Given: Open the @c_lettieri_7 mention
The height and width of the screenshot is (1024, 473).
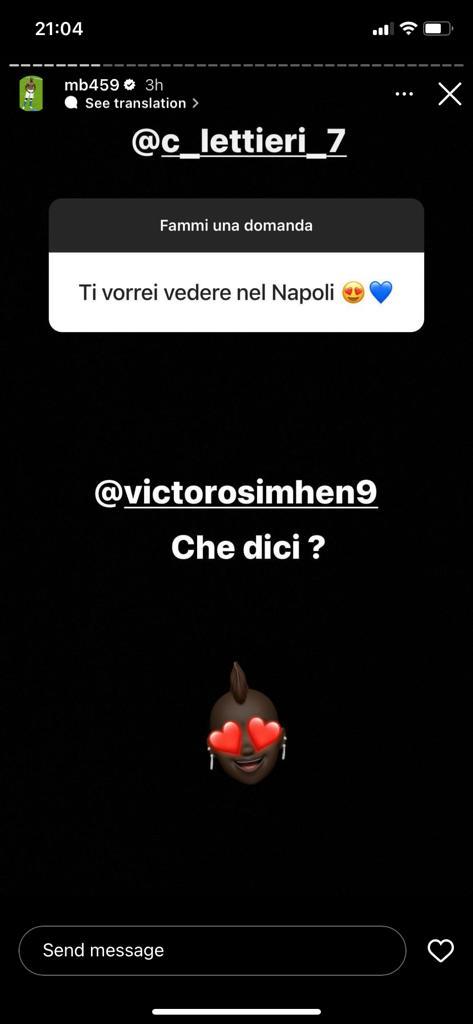Looking at the screenshot, I should click(238, 143).
